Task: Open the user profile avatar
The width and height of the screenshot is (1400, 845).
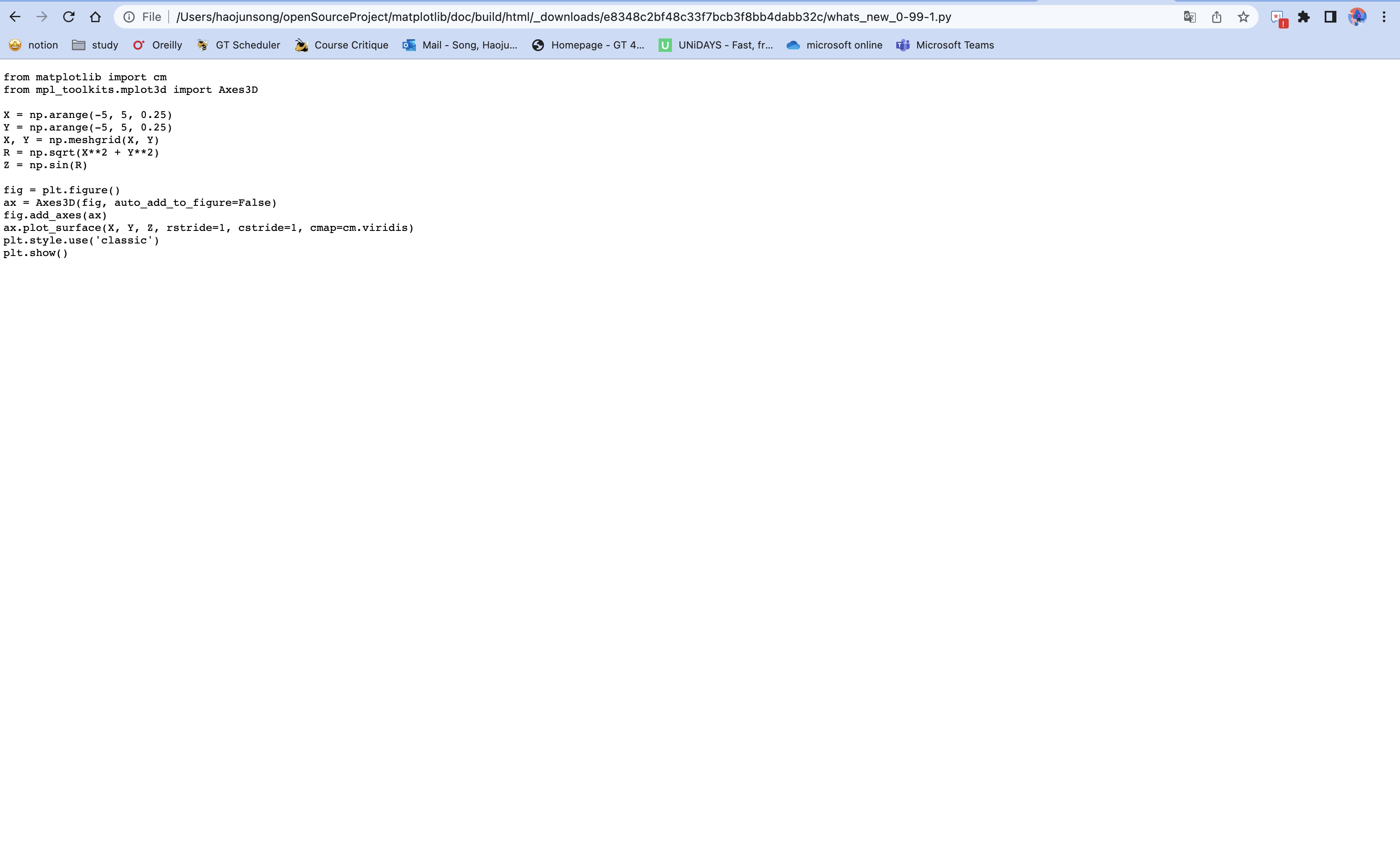Action: [x=1357, y=17]
